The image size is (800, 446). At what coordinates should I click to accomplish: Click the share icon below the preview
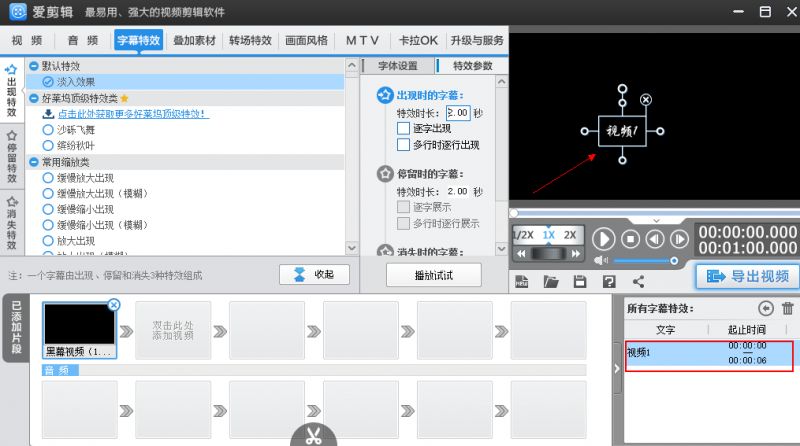click(x=638, y=282)
